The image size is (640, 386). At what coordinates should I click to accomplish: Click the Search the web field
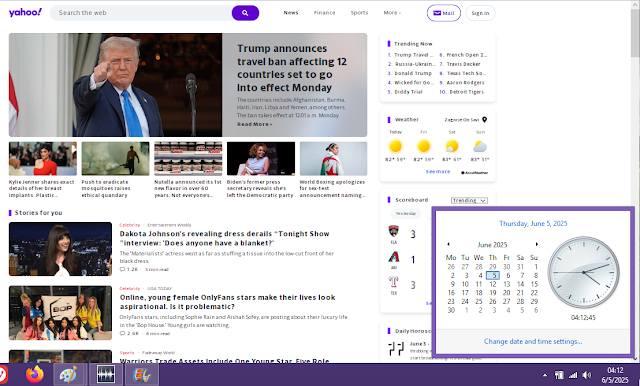[141, 13]
